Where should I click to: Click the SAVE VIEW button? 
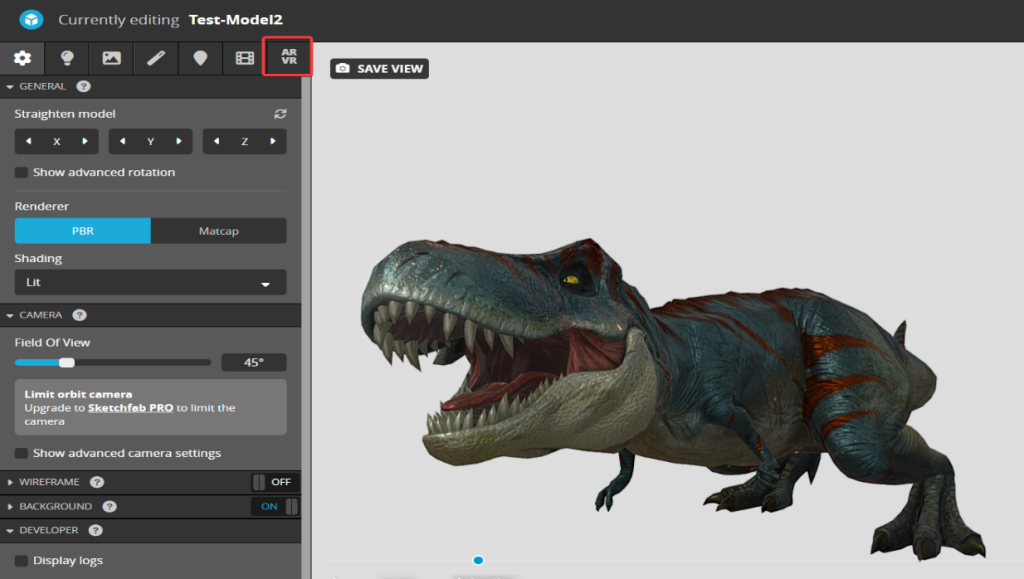[379, 69]
